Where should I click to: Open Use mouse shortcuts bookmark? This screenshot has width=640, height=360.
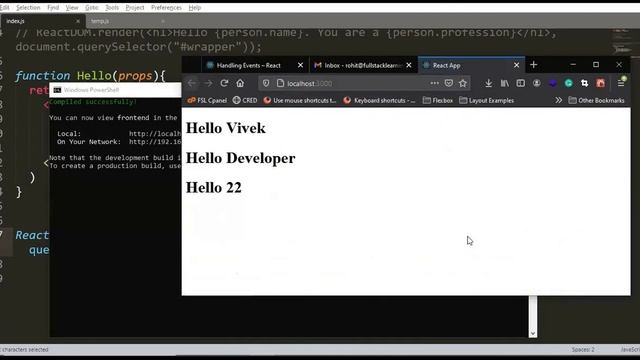300,100
